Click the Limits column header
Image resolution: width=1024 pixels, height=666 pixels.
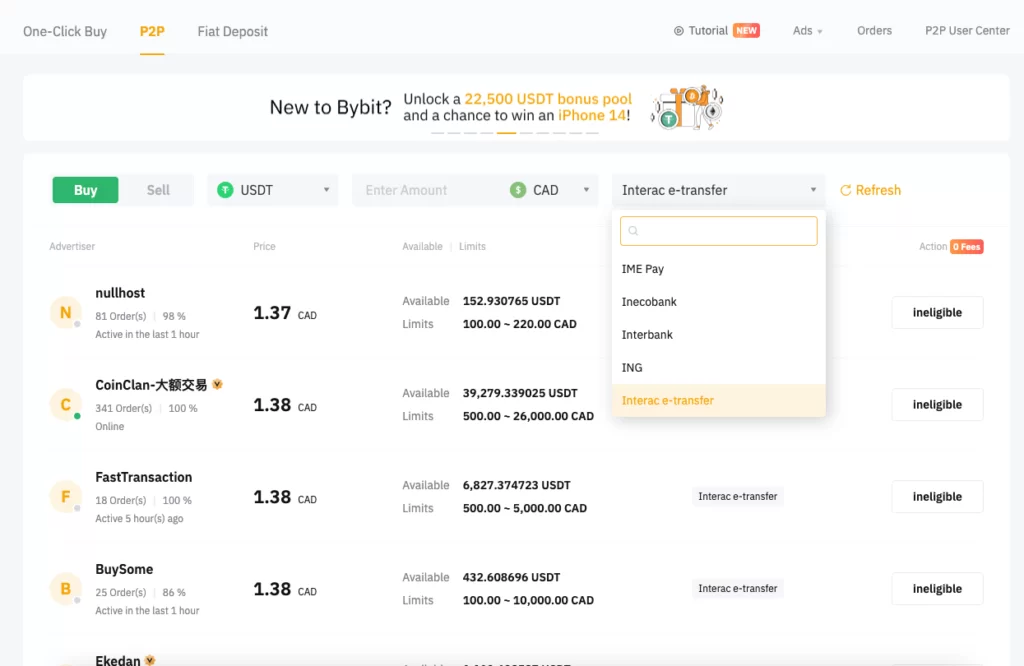(472, 247)
